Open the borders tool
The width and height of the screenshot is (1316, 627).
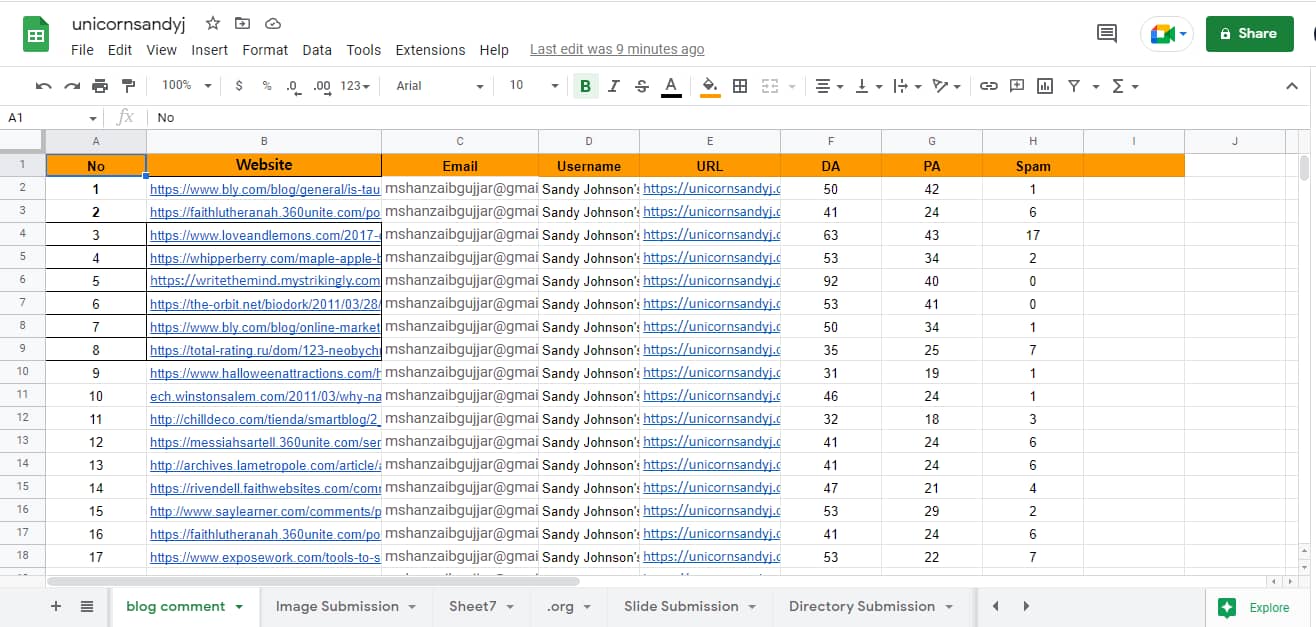click(x=740, y=86)
